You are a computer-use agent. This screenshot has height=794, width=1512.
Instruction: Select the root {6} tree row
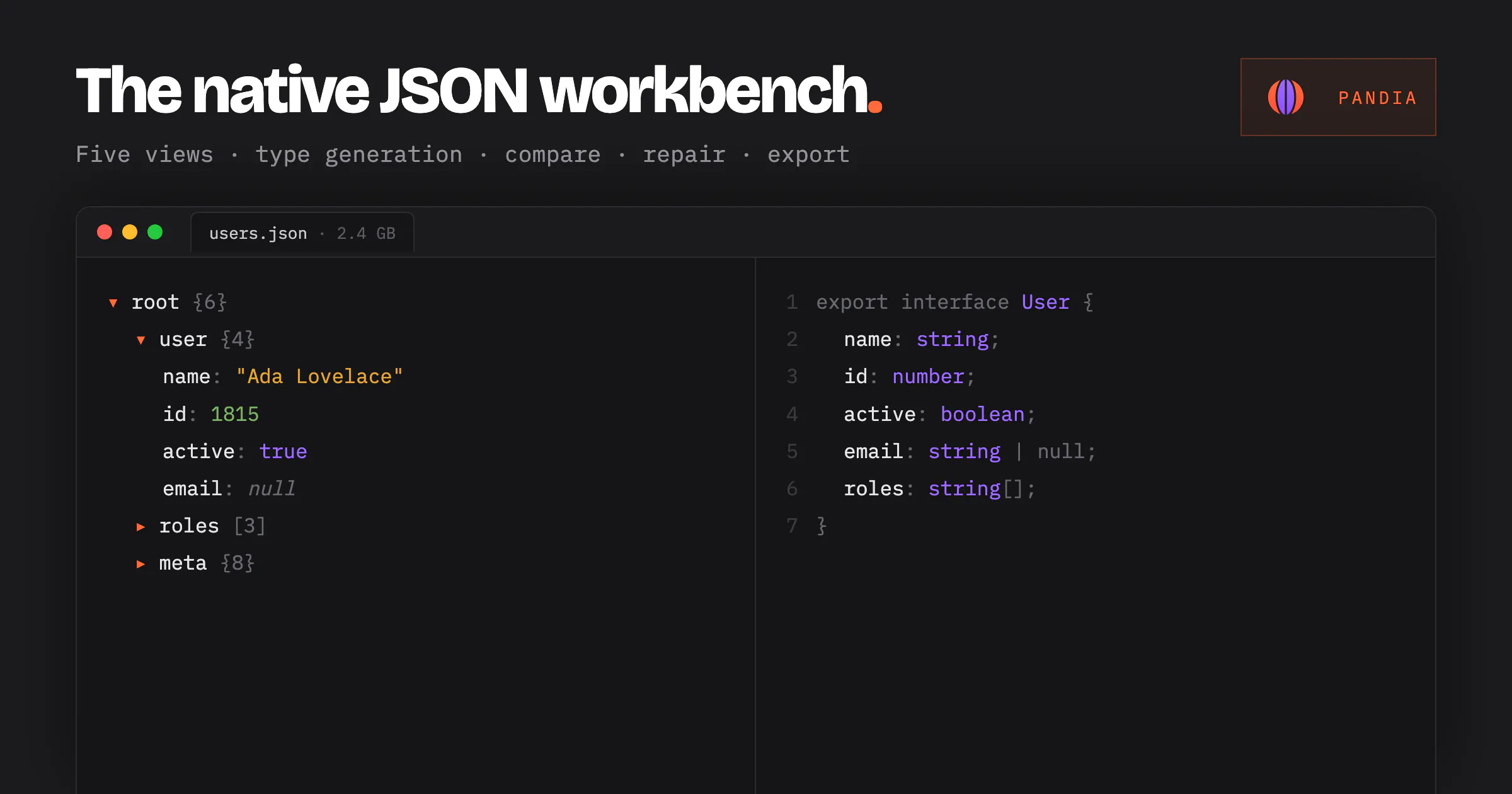pyautogui.click(x=168, y=302)
